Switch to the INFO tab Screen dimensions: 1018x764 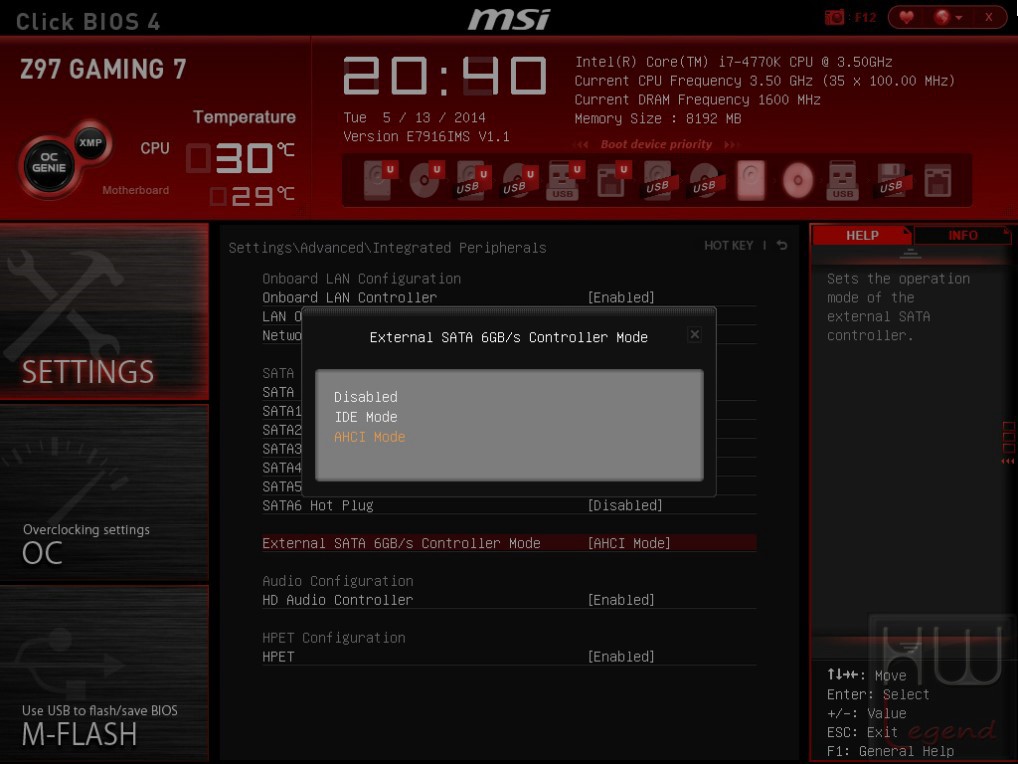click(963, 235)
